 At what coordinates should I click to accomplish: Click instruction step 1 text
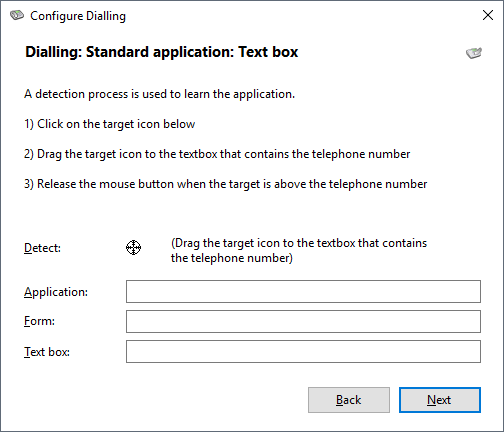click(110, 124)
